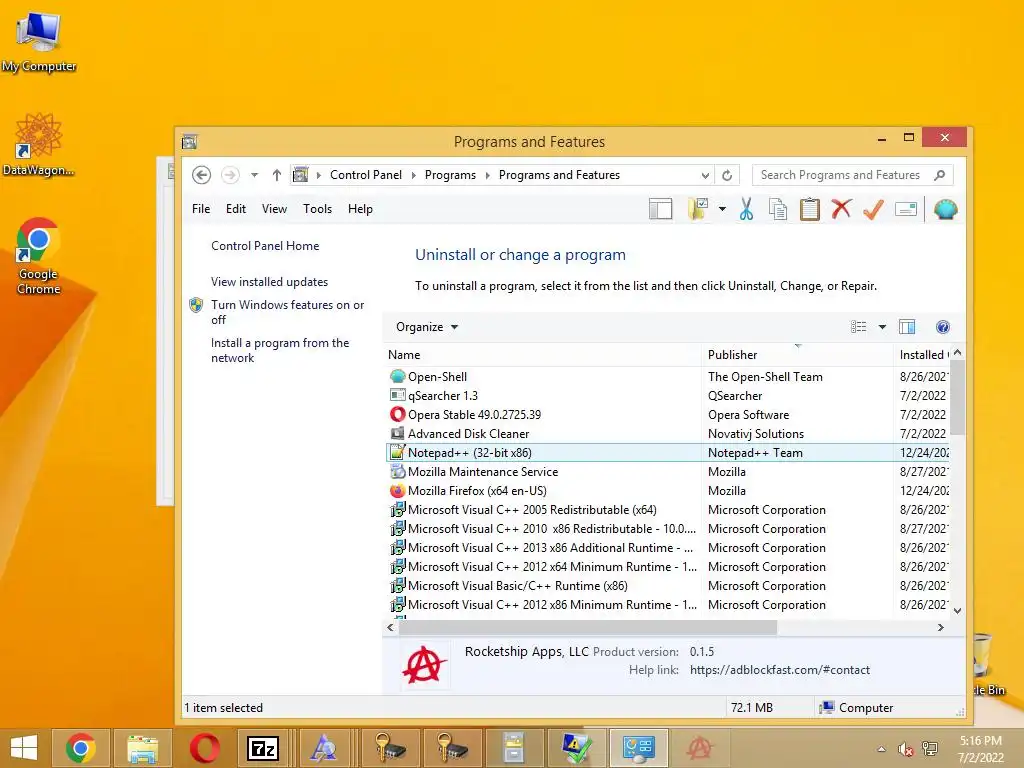The width and height of the screenshot is (1024, 768).
Task: Expand the Control Panel breadcrumb arrow
Action: tap(413, 175)
